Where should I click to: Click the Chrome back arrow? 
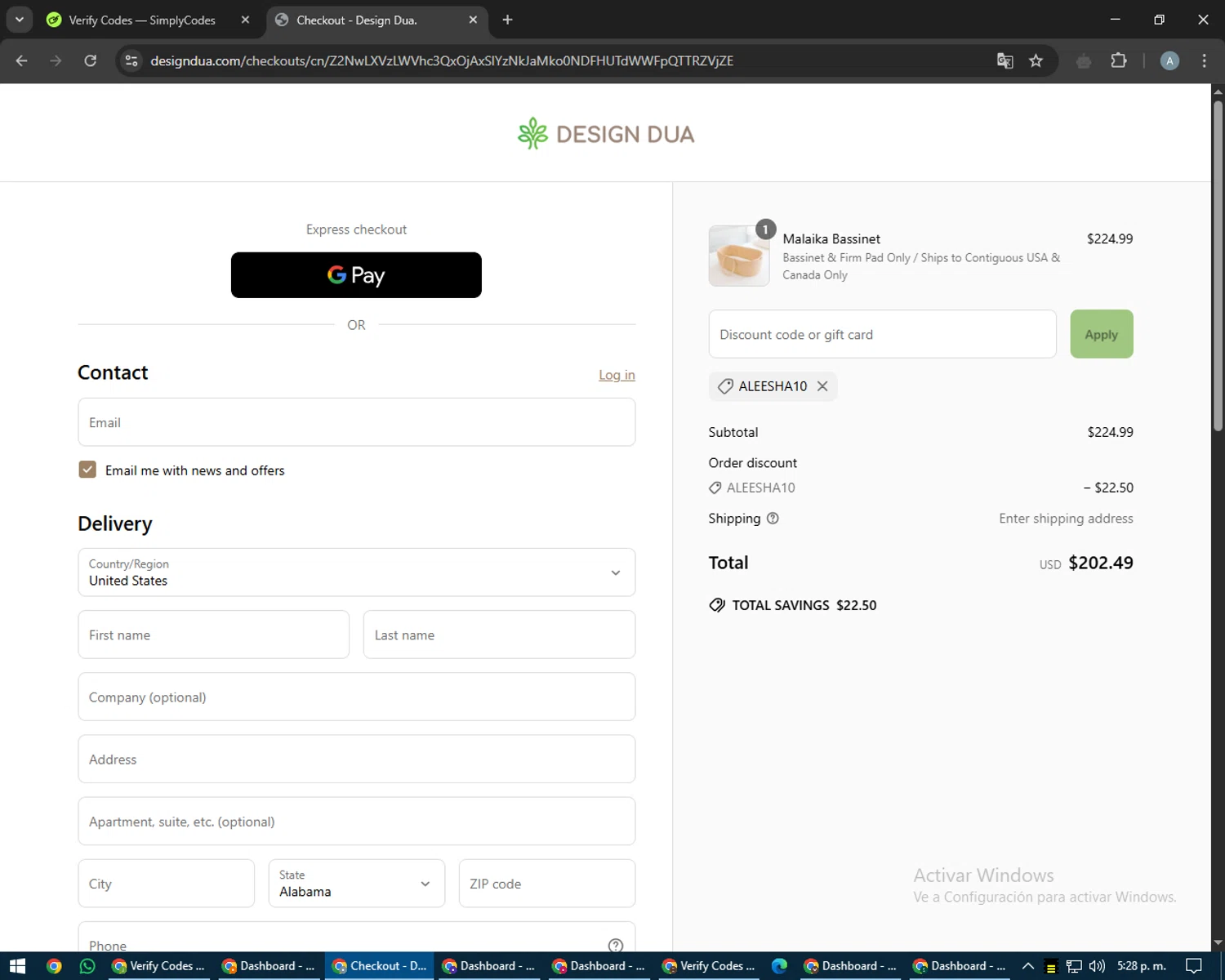click(22, 60)
